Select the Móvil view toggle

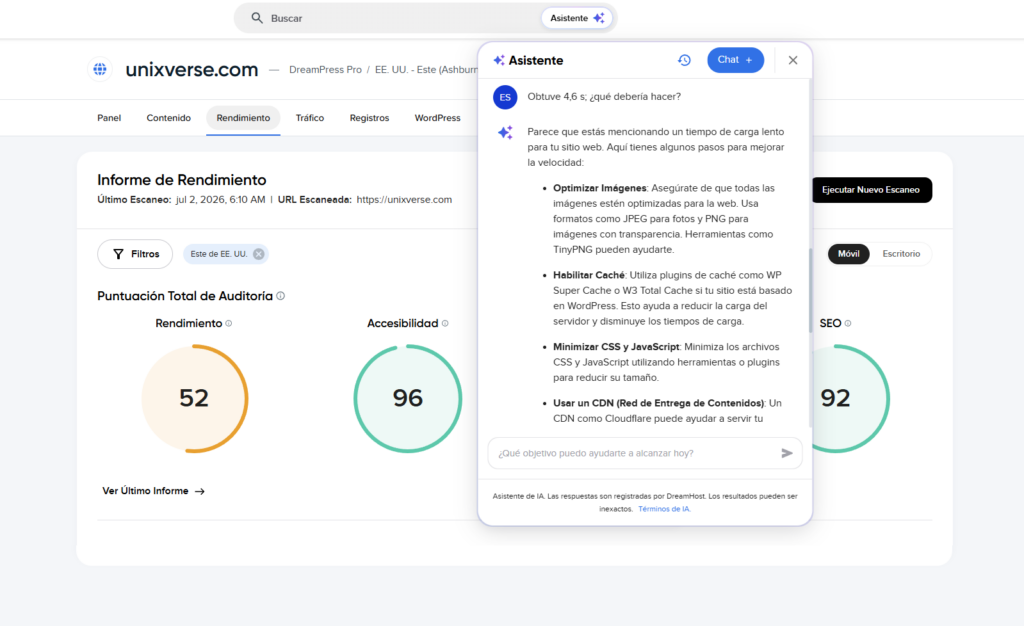click(848, 254)
